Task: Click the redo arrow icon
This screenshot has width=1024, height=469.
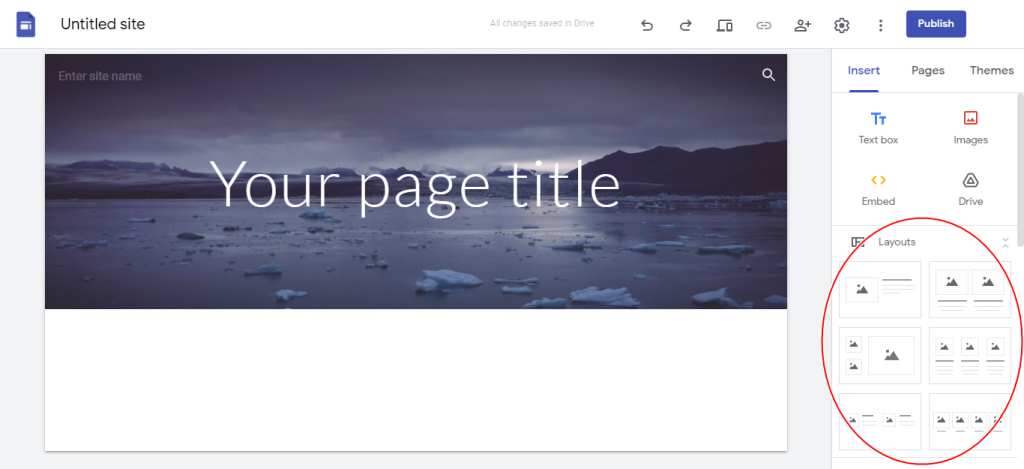Action: (x=686, y=25)
